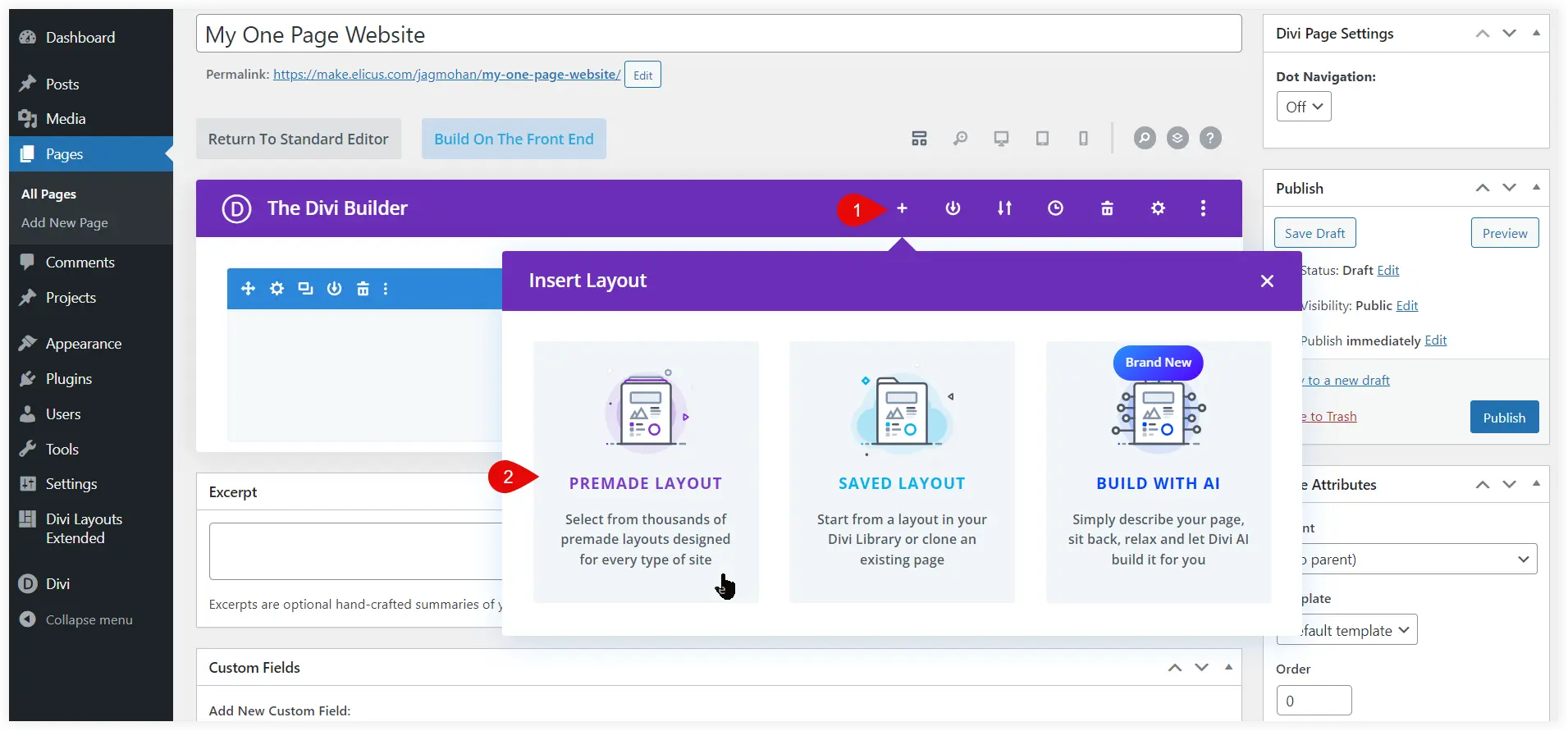The width and height of the screenshot is (1568, 731).
Task: Collapse the Page Attributes panel
Action: coord(1536,483)
